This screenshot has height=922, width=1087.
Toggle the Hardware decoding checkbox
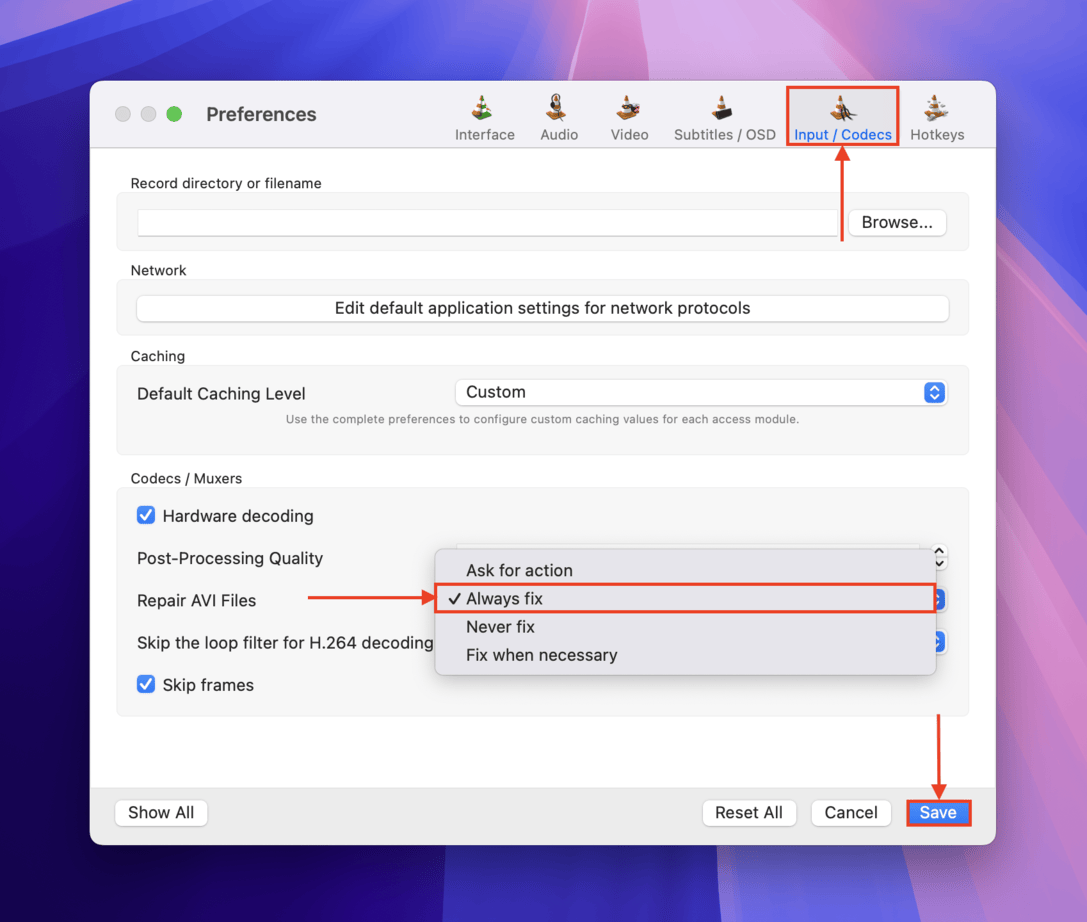tap(146, 515)
